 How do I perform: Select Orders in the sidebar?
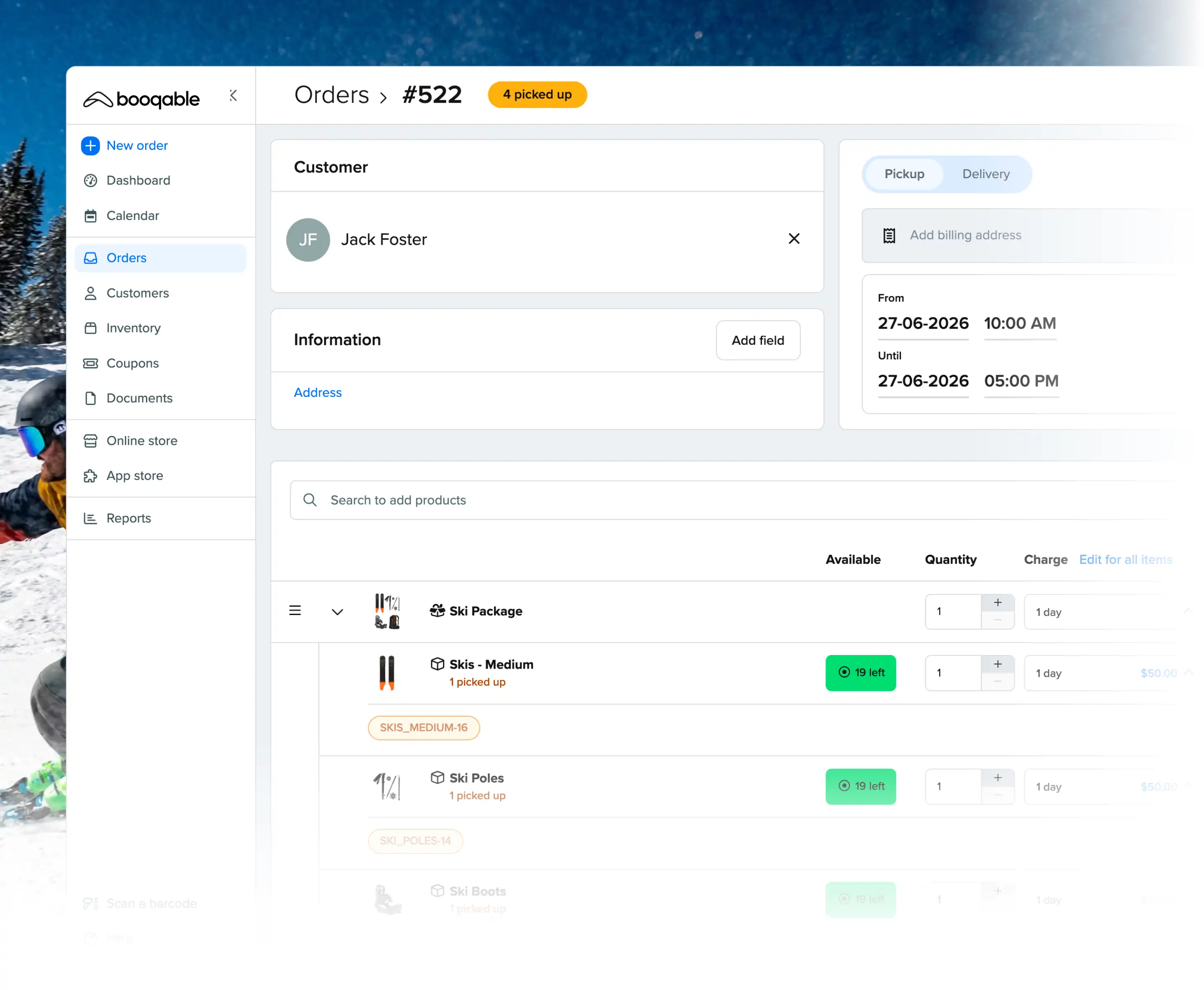coord(160,258)
